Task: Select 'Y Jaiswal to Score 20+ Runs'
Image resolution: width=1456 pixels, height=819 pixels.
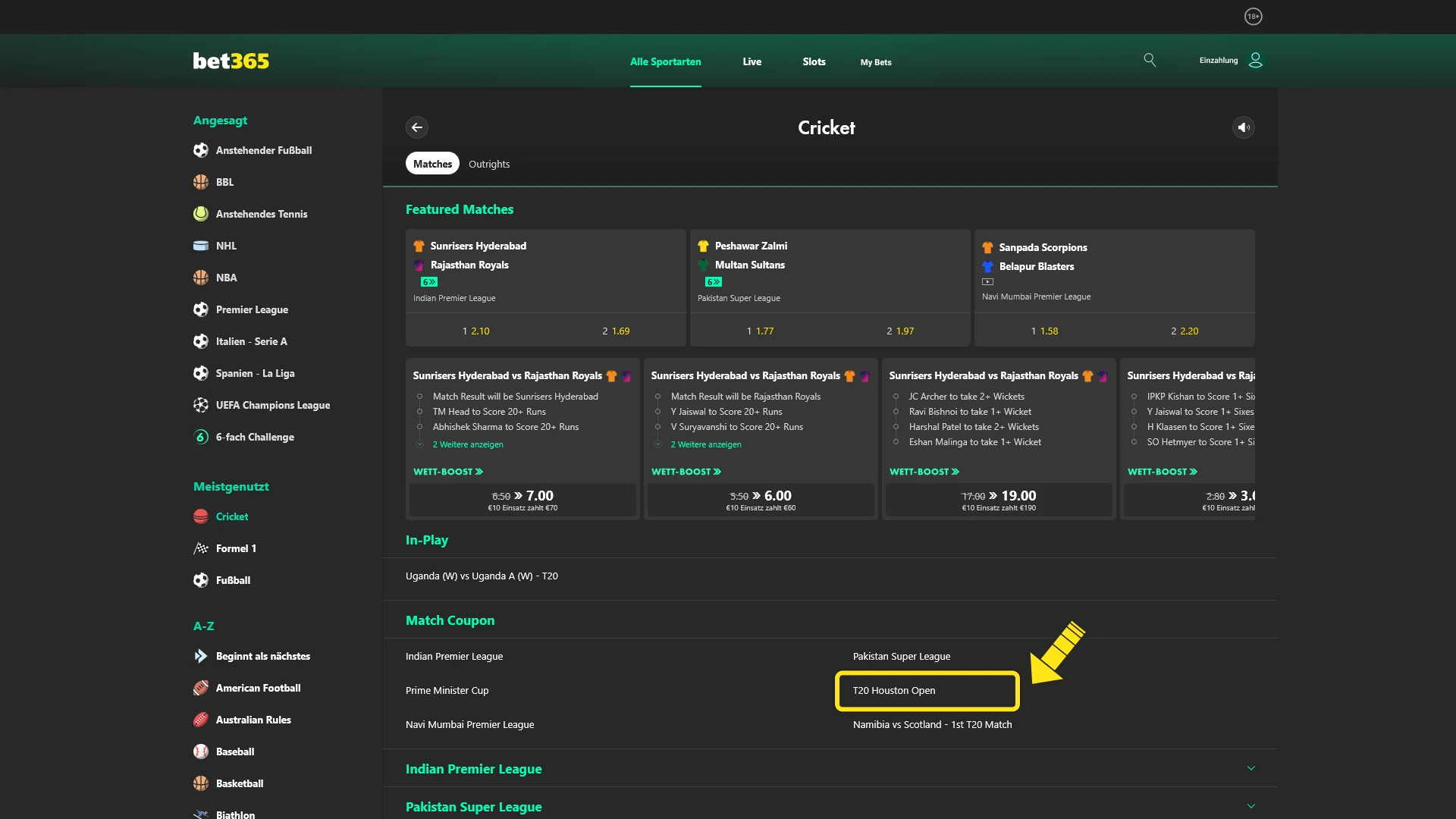Action: pyautogui.click(x=726, y=412)
